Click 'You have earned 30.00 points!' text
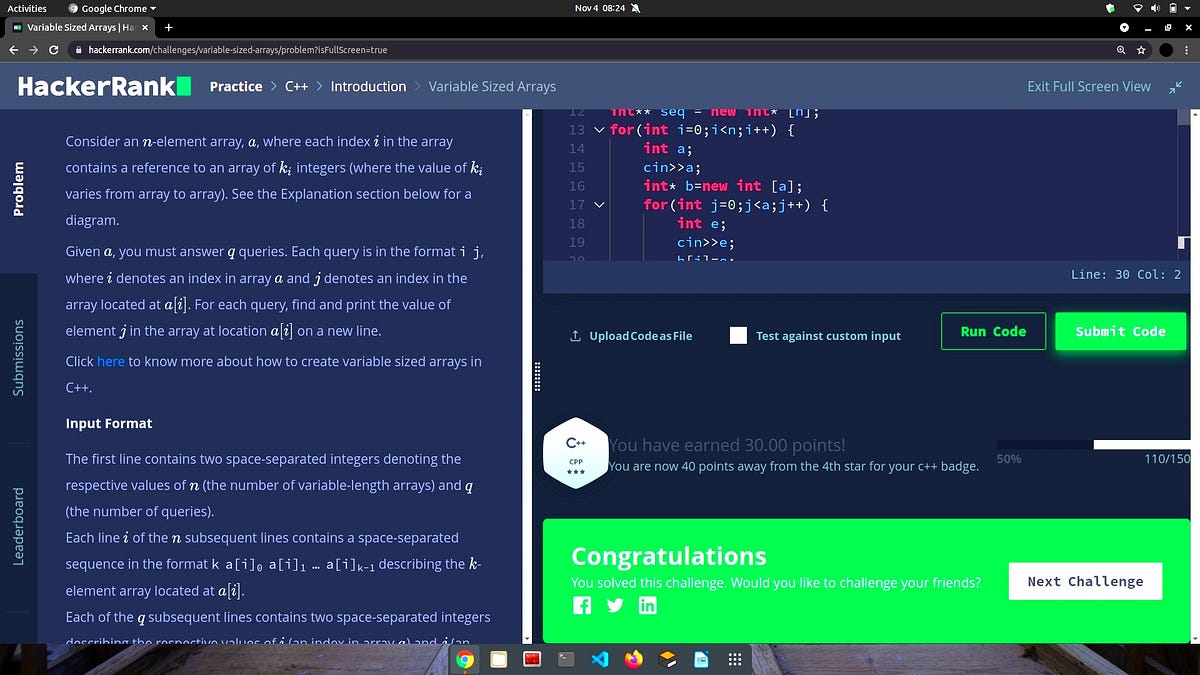1200x675 pixels. (x=727, y=445)
